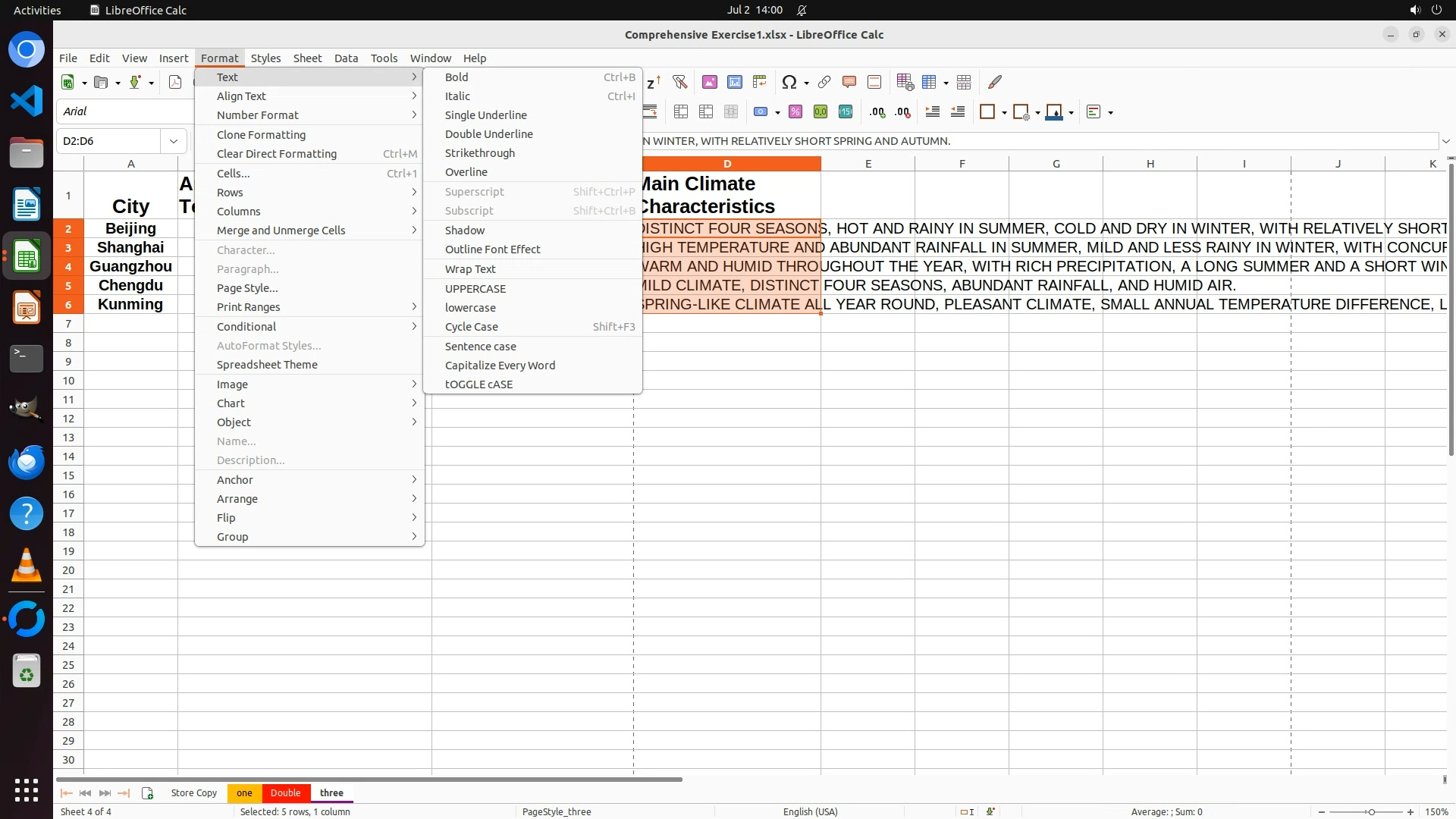1456x819 pixels.
Task: Click the Add Decimal Place icon
Action: [x=877, y=112]
